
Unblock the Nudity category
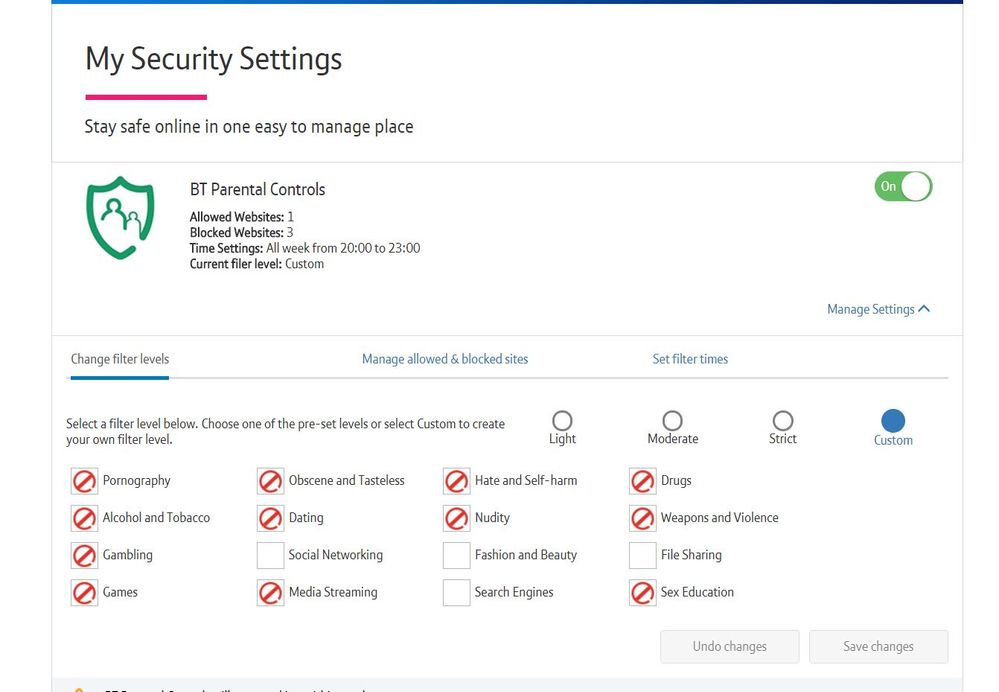(x=456, y=518)
